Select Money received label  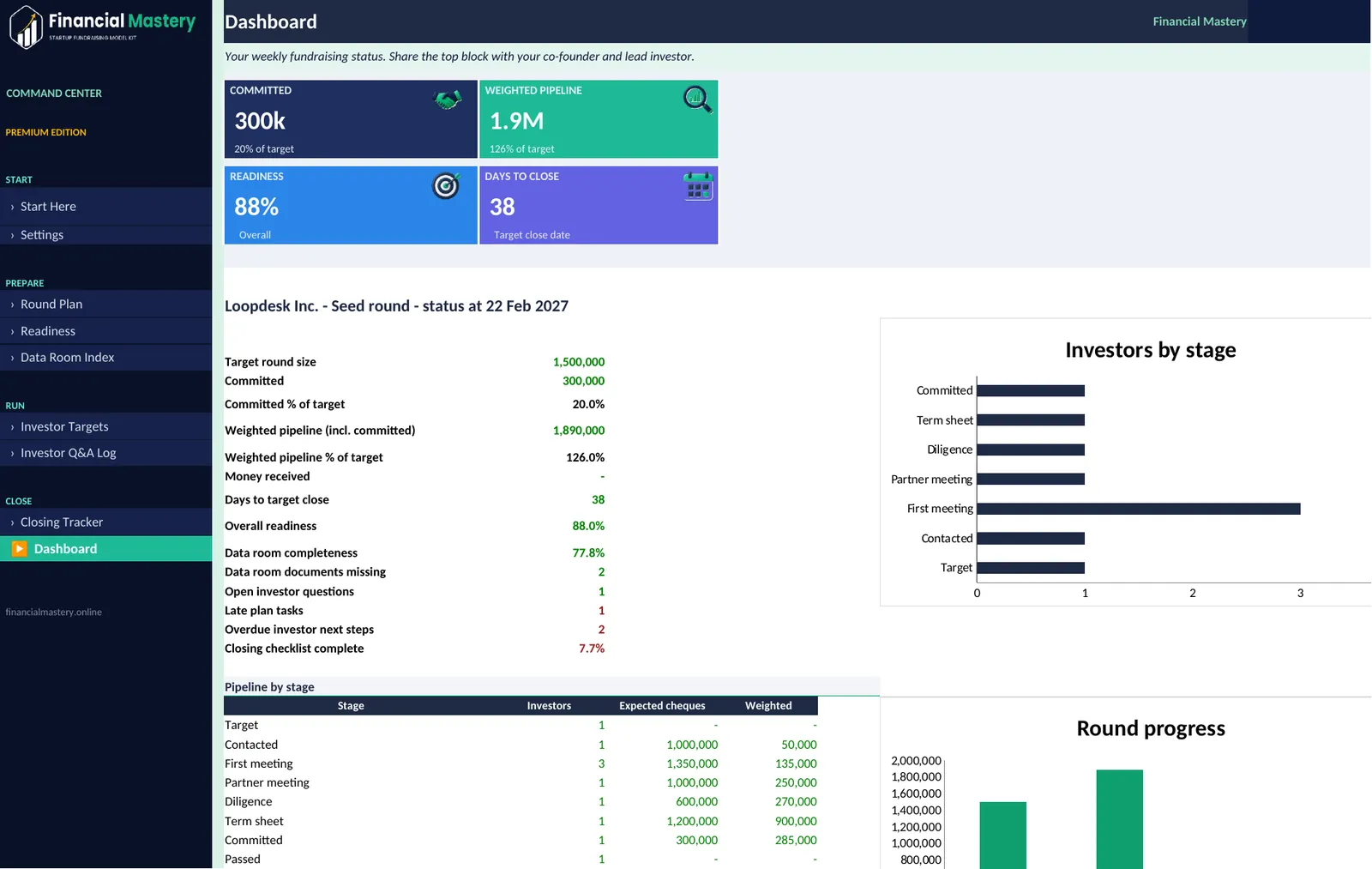click(x=268, y=476)
